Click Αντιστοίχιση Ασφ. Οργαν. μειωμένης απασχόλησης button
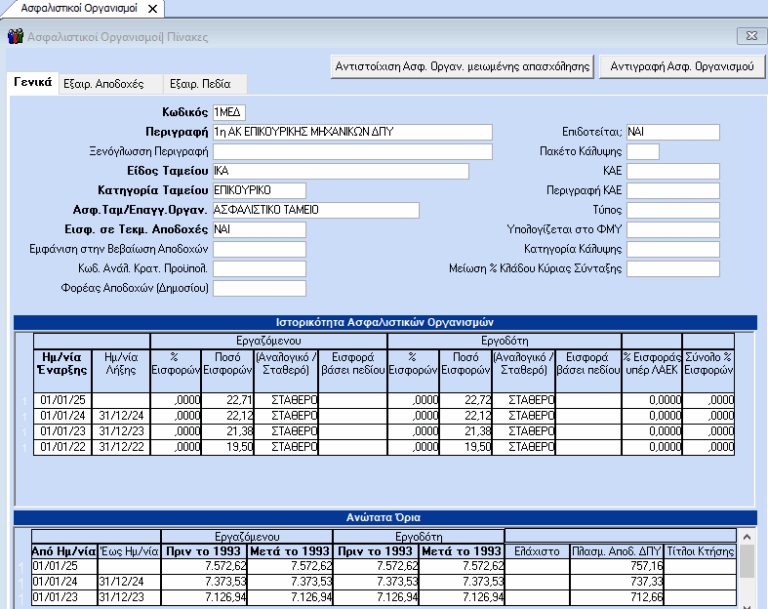This screenshot has height=609, width=768. coord(462,66)
